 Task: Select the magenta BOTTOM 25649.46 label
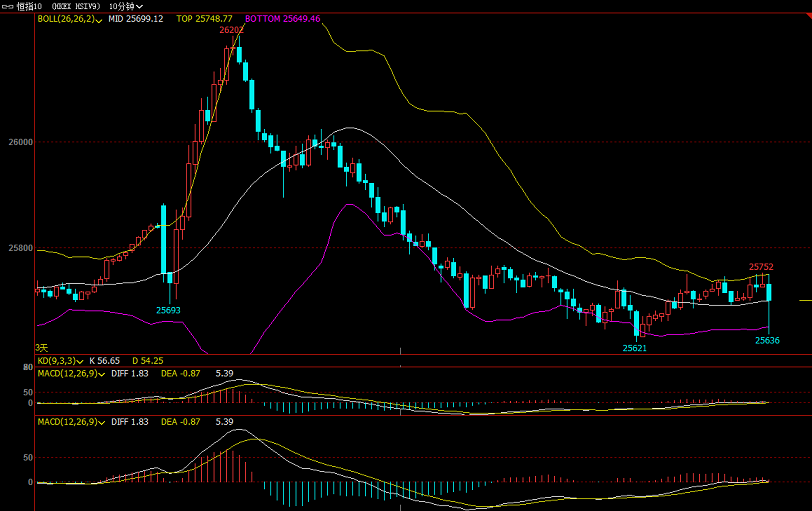click(282, 19)
